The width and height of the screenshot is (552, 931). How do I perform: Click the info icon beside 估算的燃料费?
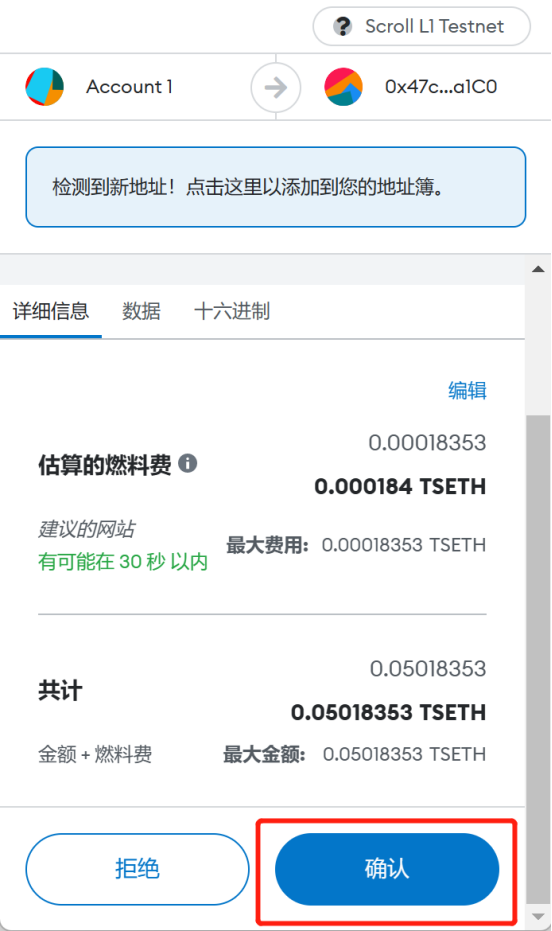(x=188, y=463)
